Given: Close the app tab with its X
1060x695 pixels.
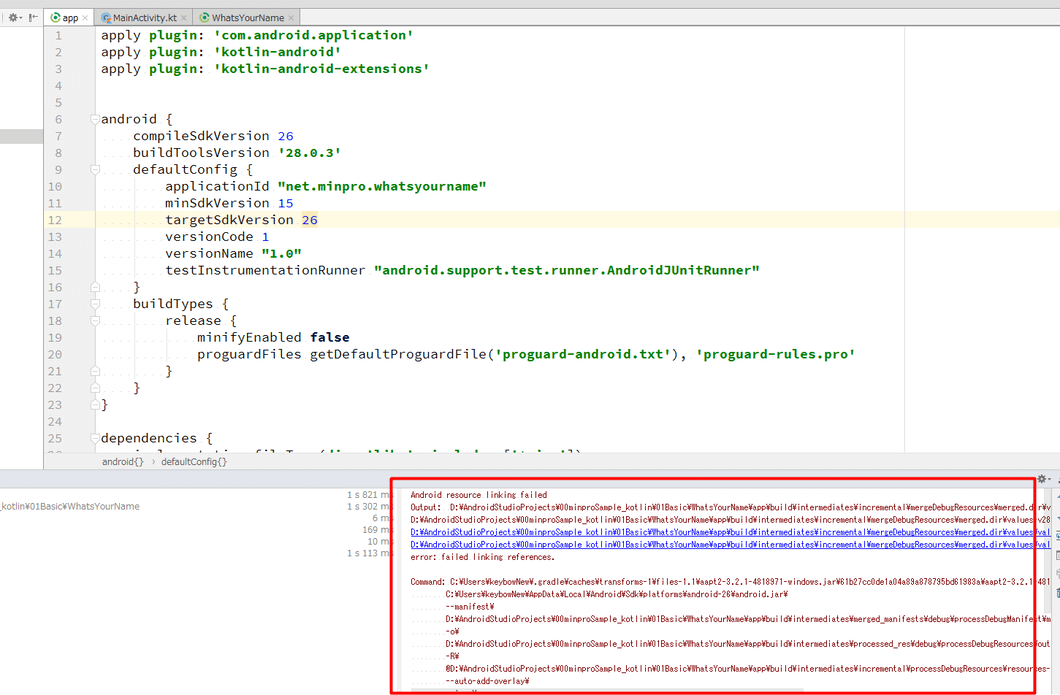Looking at the screenshot, I should (x=84, y=17).
